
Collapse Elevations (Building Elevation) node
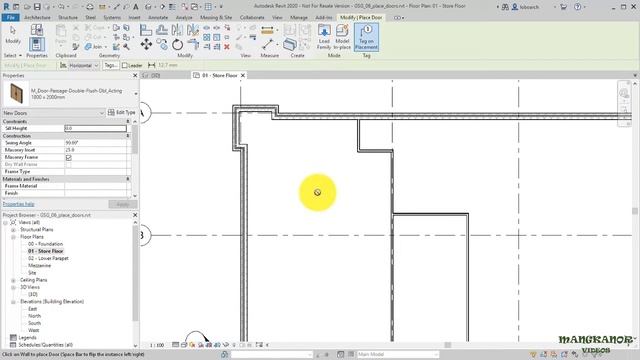(x=13, y=302)
